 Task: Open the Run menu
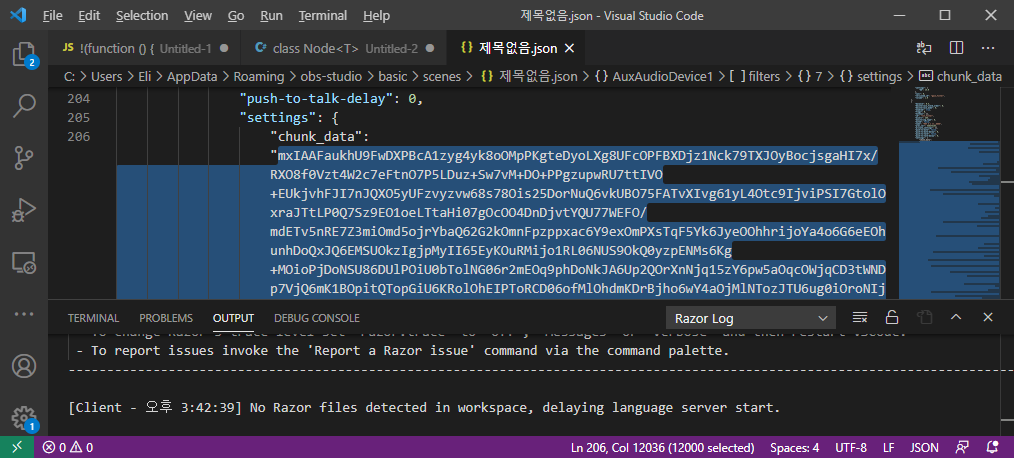[x=271, y=16]
